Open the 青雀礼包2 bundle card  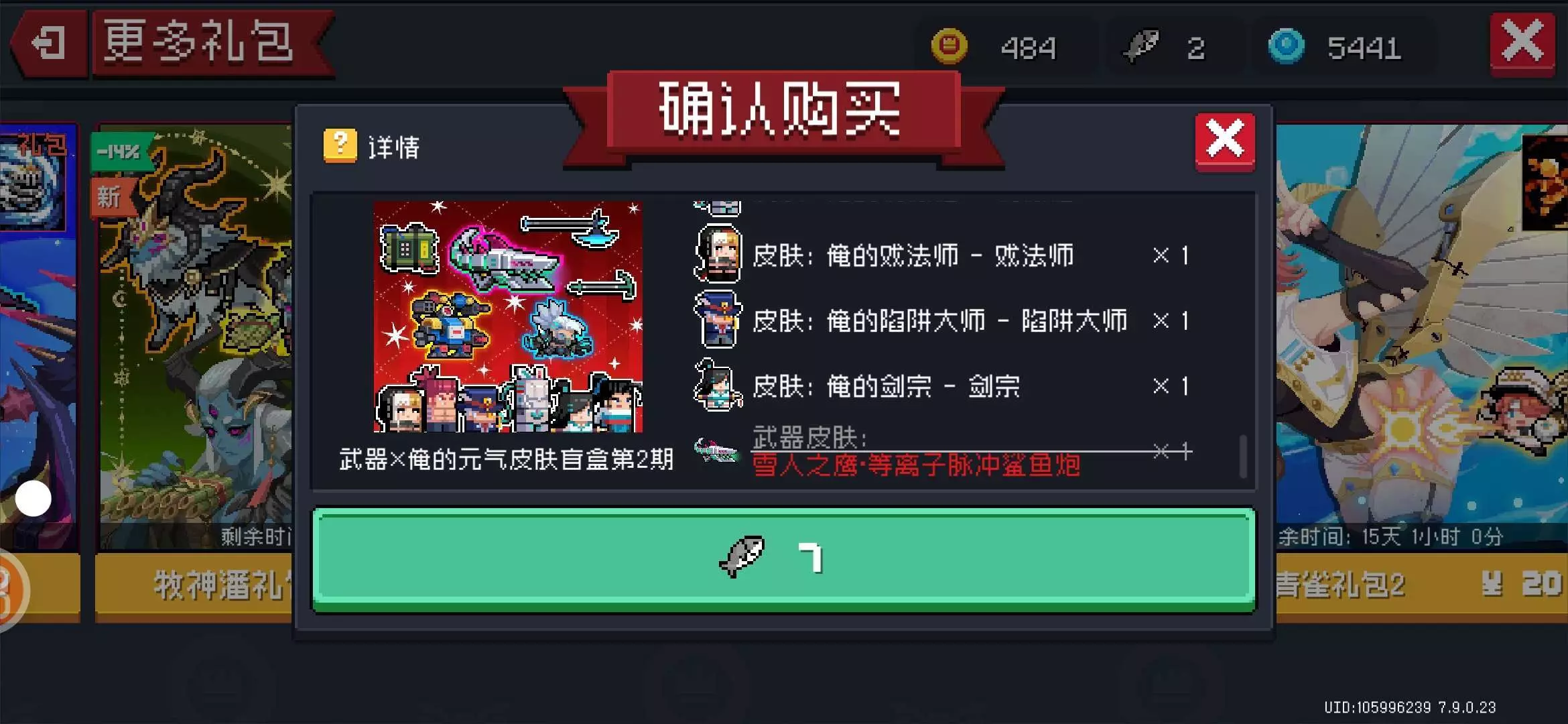pyautogui.click(x=1421, y=372)
